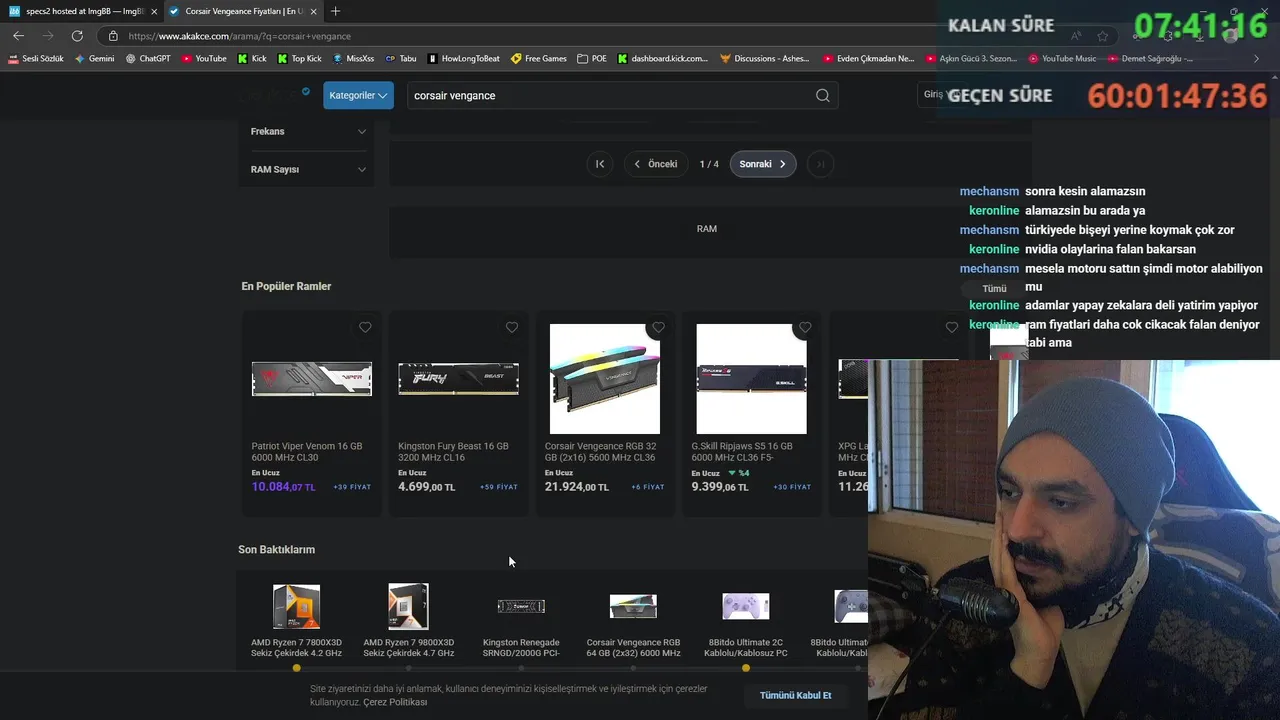
Task: Go back with the browser back arrow
Action: click(18, 35)
